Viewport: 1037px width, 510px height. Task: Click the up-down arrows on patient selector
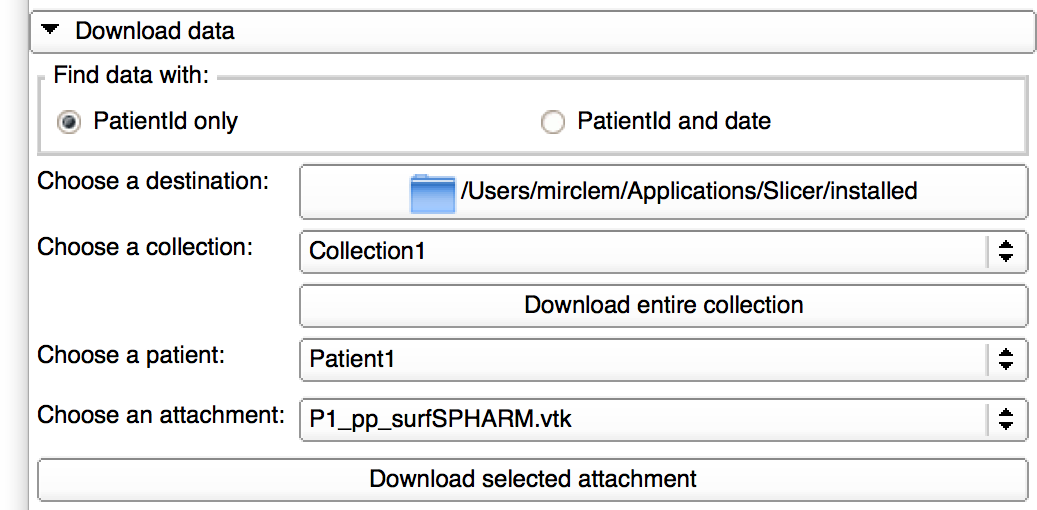point(1006,359)
